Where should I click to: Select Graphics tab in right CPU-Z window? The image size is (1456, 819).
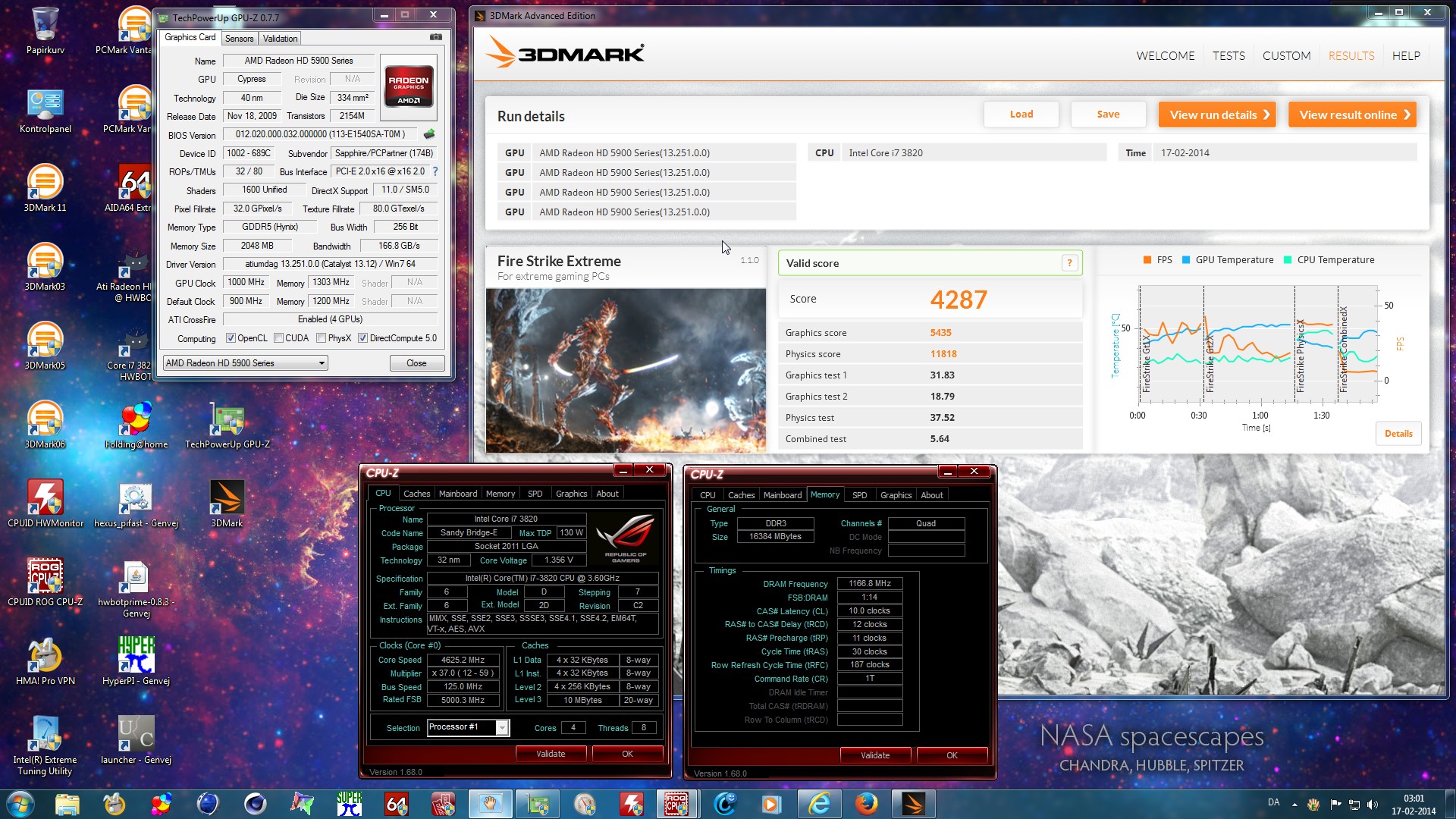pyautogui.click(x=896, y=495)
